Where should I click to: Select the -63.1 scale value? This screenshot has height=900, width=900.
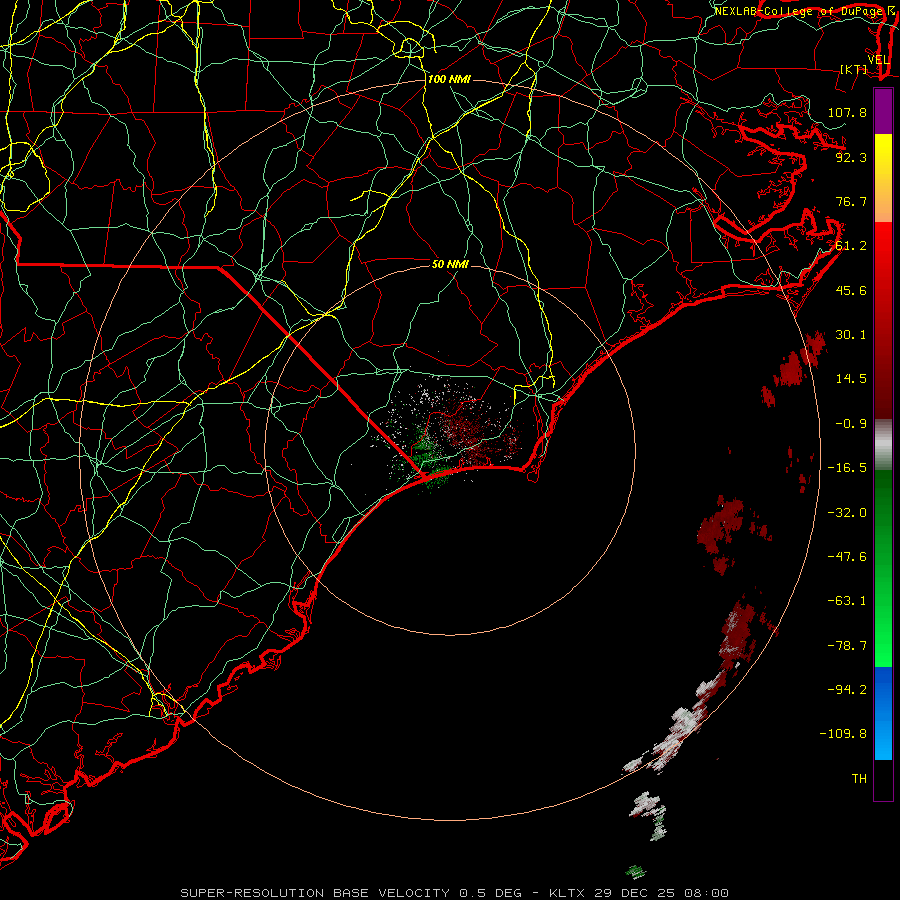[x=847, y=601]
